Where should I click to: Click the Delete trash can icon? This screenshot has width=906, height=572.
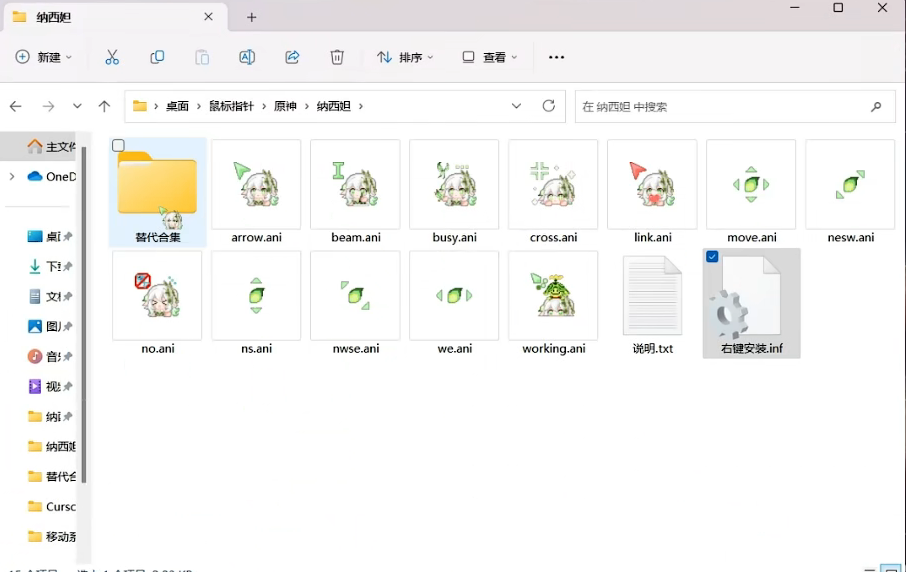337,58
